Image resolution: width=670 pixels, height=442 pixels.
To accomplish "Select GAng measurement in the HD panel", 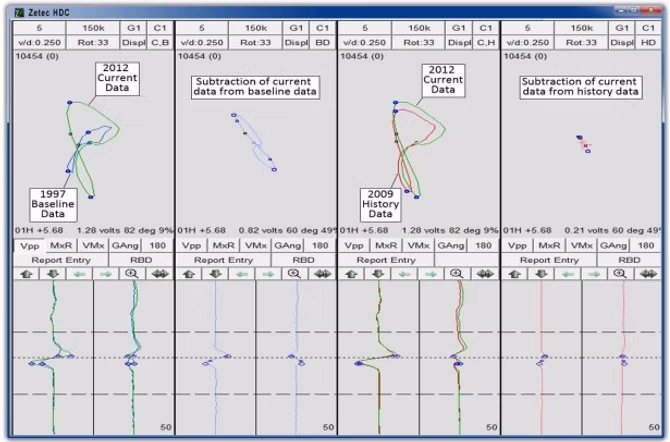I will [614, 246].
